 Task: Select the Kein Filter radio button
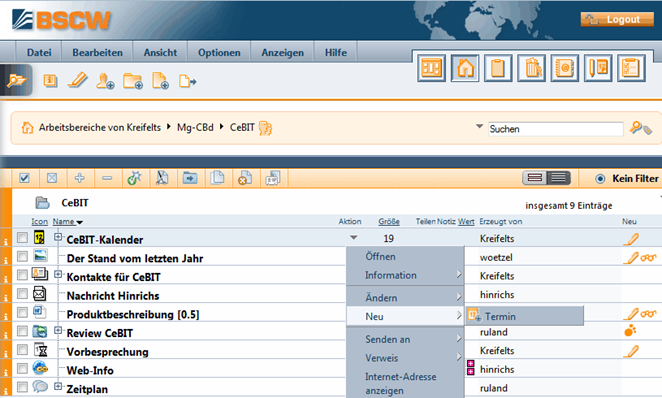600,179
